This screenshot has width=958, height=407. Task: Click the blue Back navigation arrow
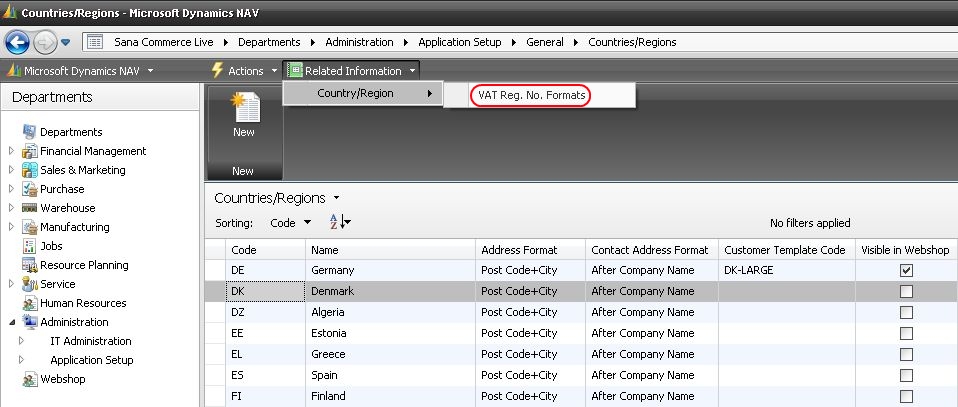[17, 42]
